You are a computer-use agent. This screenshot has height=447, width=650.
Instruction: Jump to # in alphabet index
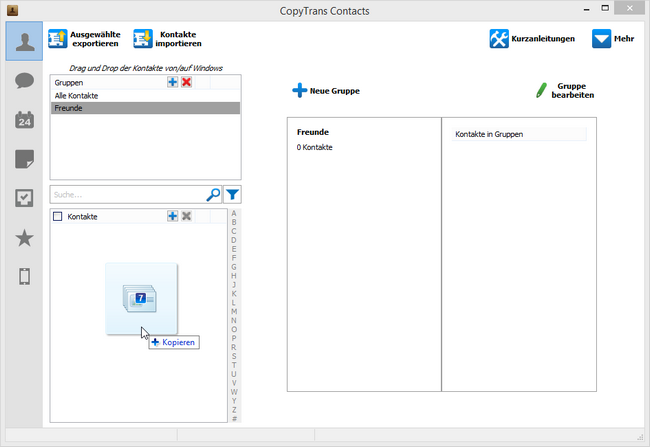pyautogui.click(x=234, y=418)
